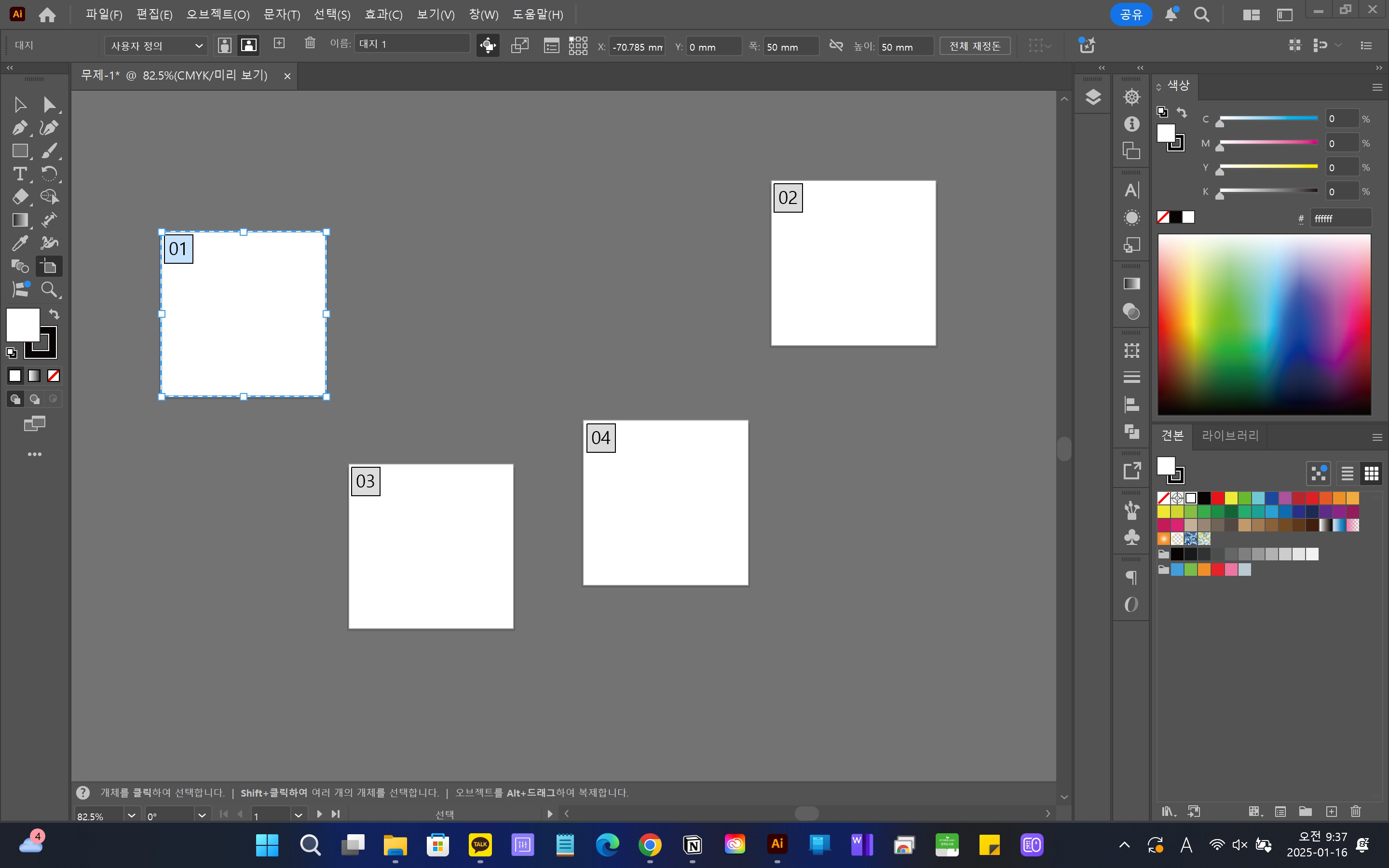The height and width of the screenshot is (868, 1389).
Task: Select the Type tool
Action: [x=19, y=174]
